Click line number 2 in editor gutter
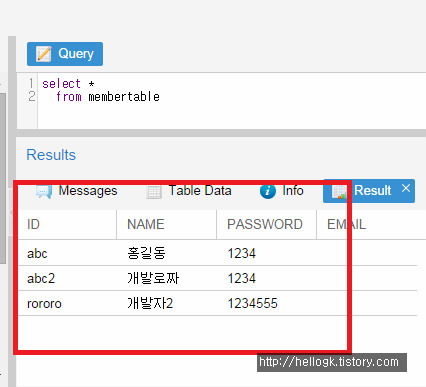 pos(31,97)
